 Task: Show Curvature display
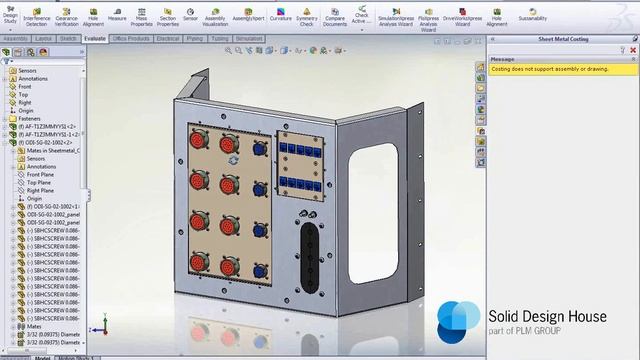(281, 15)
